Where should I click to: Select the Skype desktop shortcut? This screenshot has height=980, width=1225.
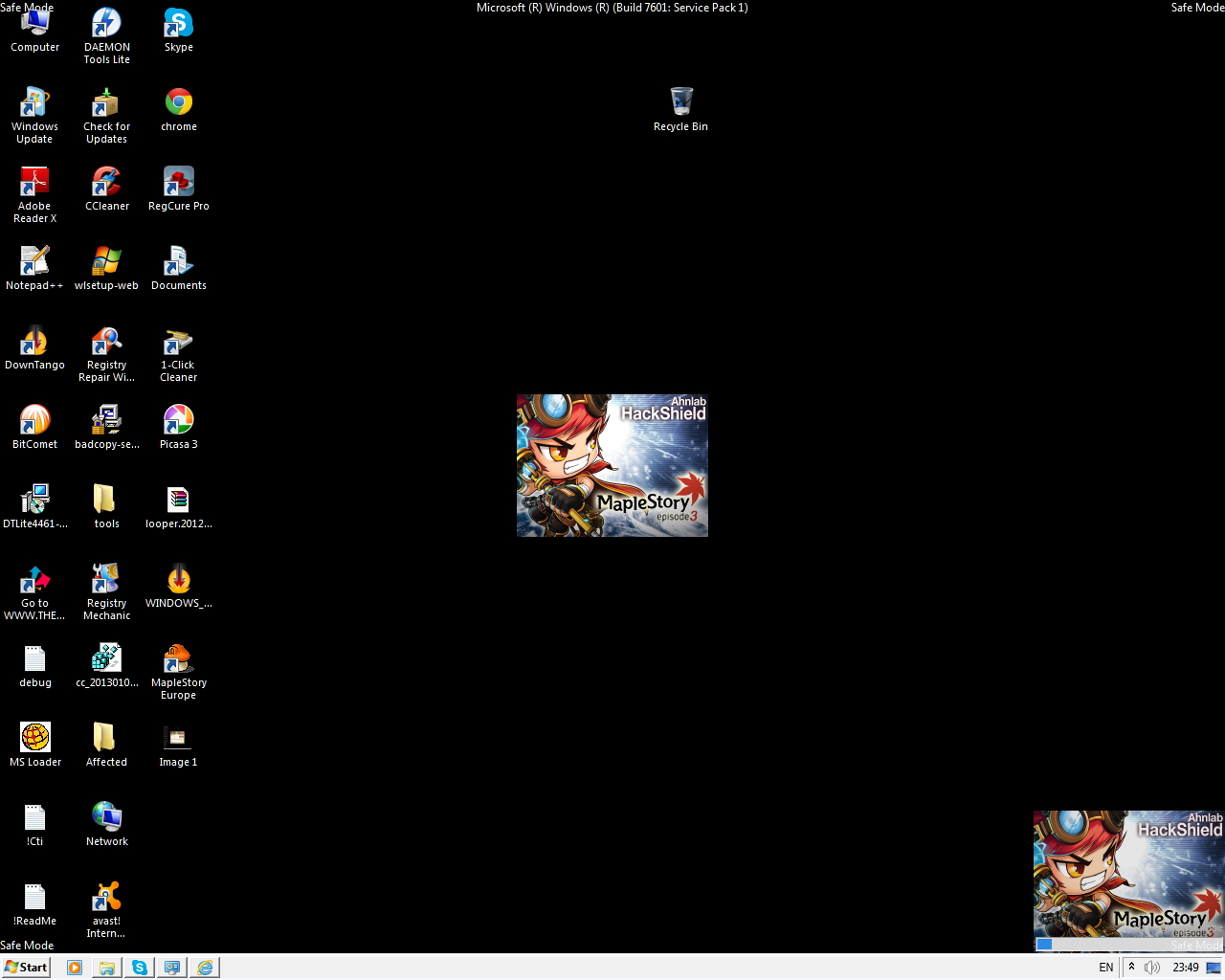(x=178, y=30)
